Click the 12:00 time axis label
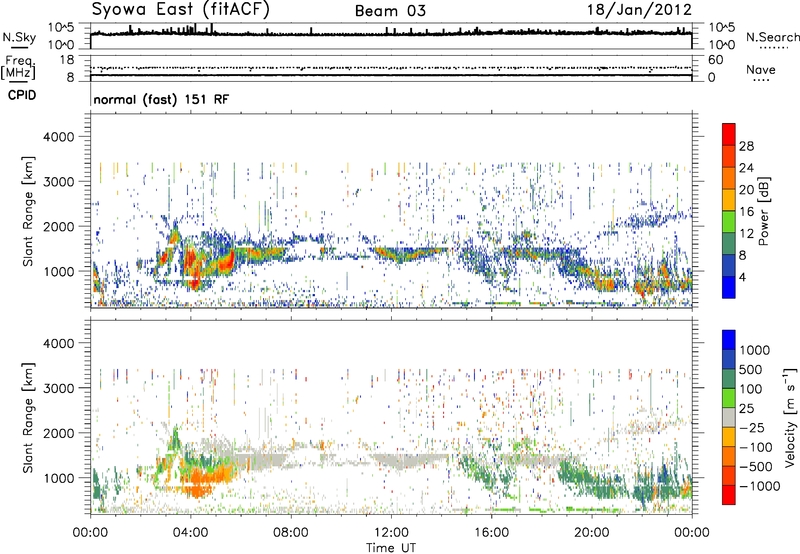This screenshot has height=554, width=800. coord(391,533)
